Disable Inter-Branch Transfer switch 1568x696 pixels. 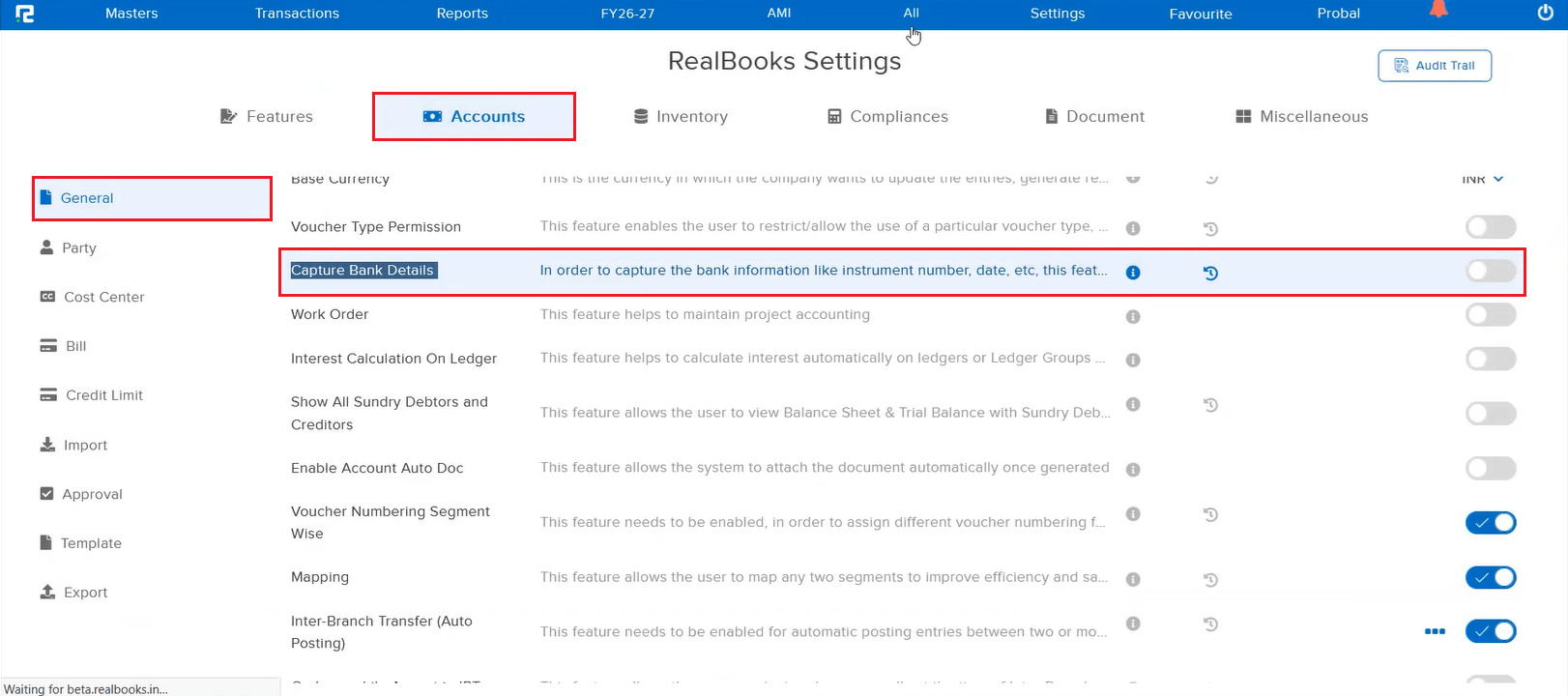click(x=1491, y=631)
